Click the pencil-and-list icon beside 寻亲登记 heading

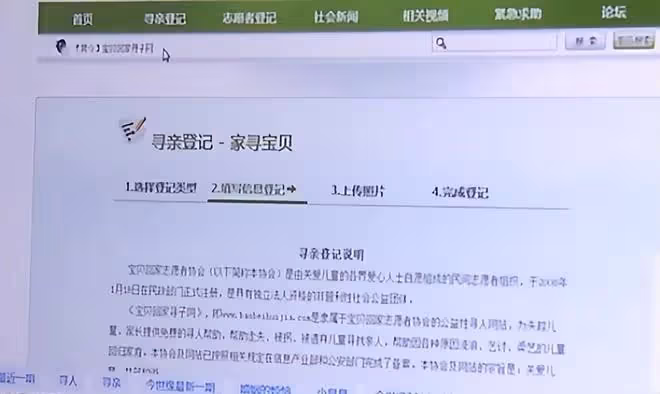tap(133, 130)
